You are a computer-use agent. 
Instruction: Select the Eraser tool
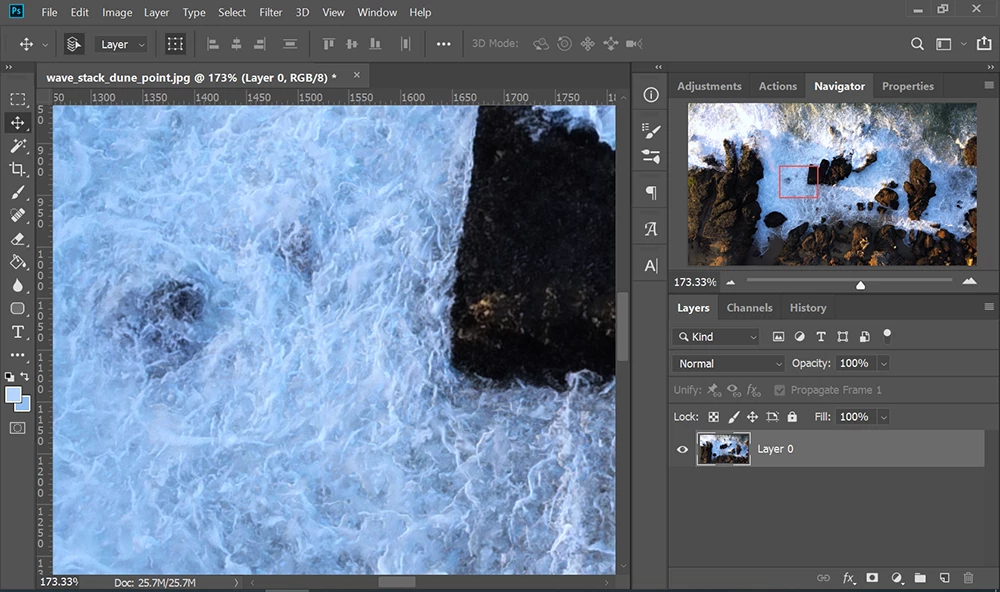(x=18, y=239)
